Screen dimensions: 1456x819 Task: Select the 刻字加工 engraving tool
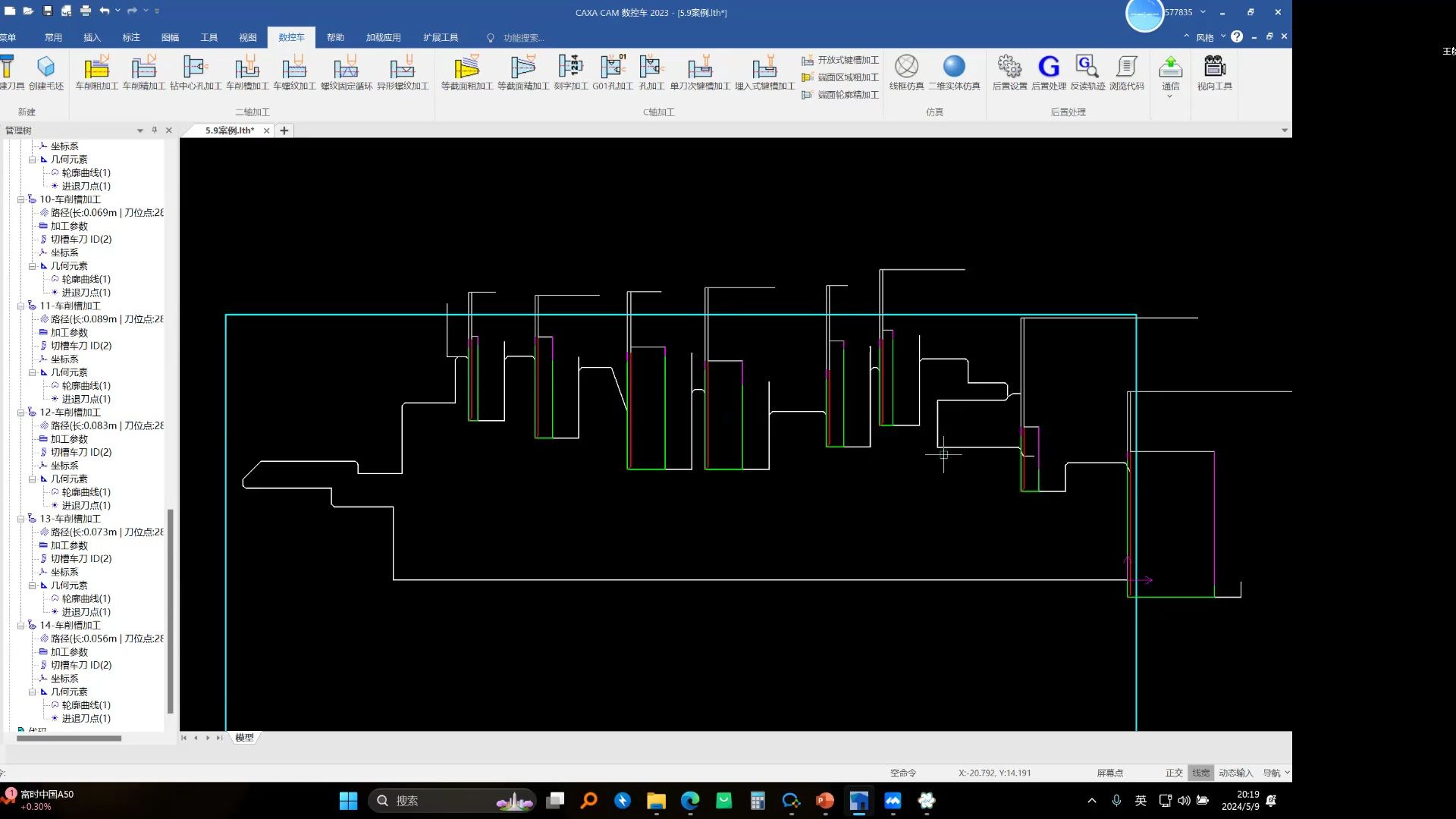pyautogui.click(x=570, y=72)
